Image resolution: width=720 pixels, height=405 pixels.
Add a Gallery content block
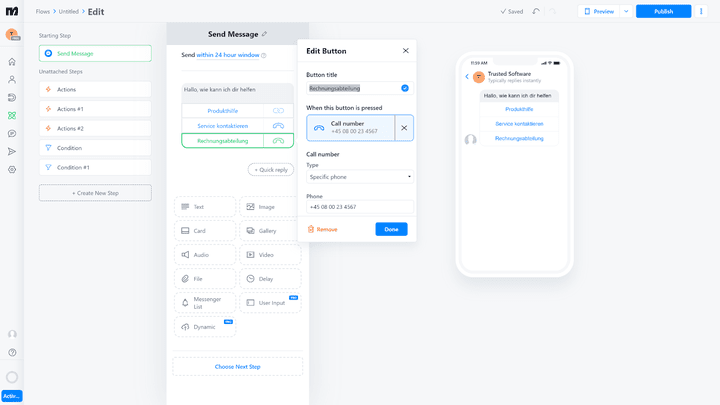pos(270,231)
